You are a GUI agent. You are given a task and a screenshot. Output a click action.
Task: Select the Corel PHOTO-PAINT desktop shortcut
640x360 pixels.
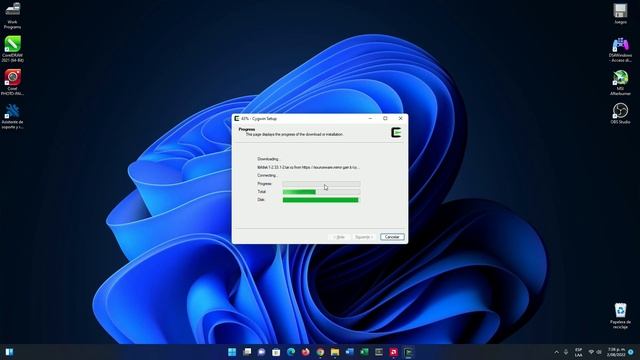[x=12, y=82]
